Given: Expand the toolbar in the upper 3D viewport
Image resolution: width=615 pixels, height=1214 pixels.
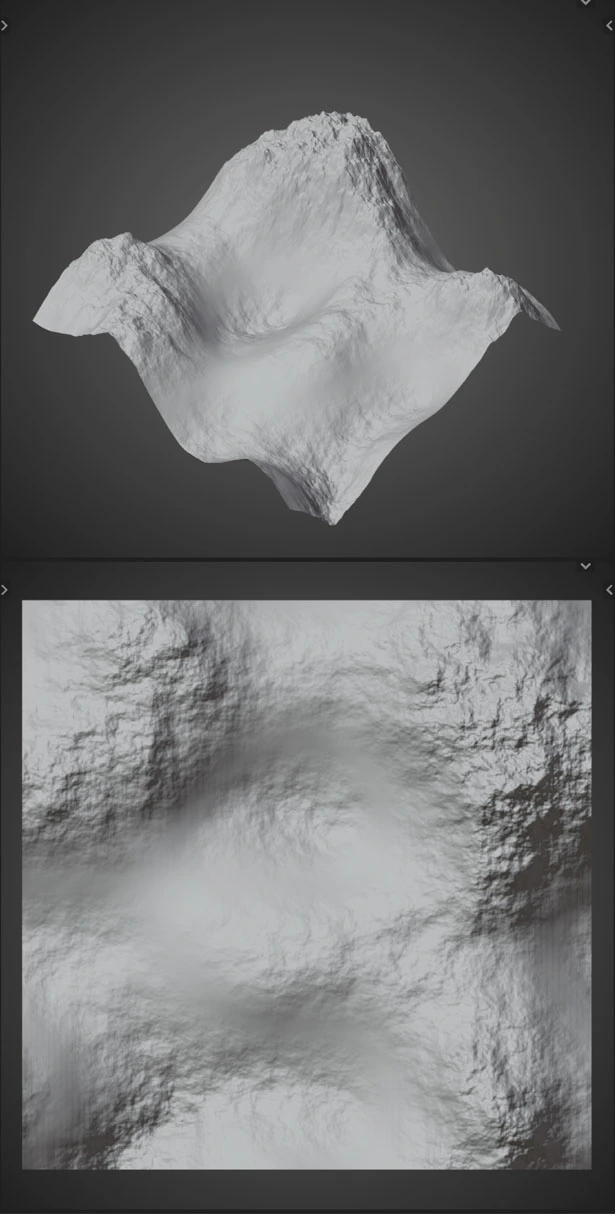Looking at the screenshot, I should 5,26.
